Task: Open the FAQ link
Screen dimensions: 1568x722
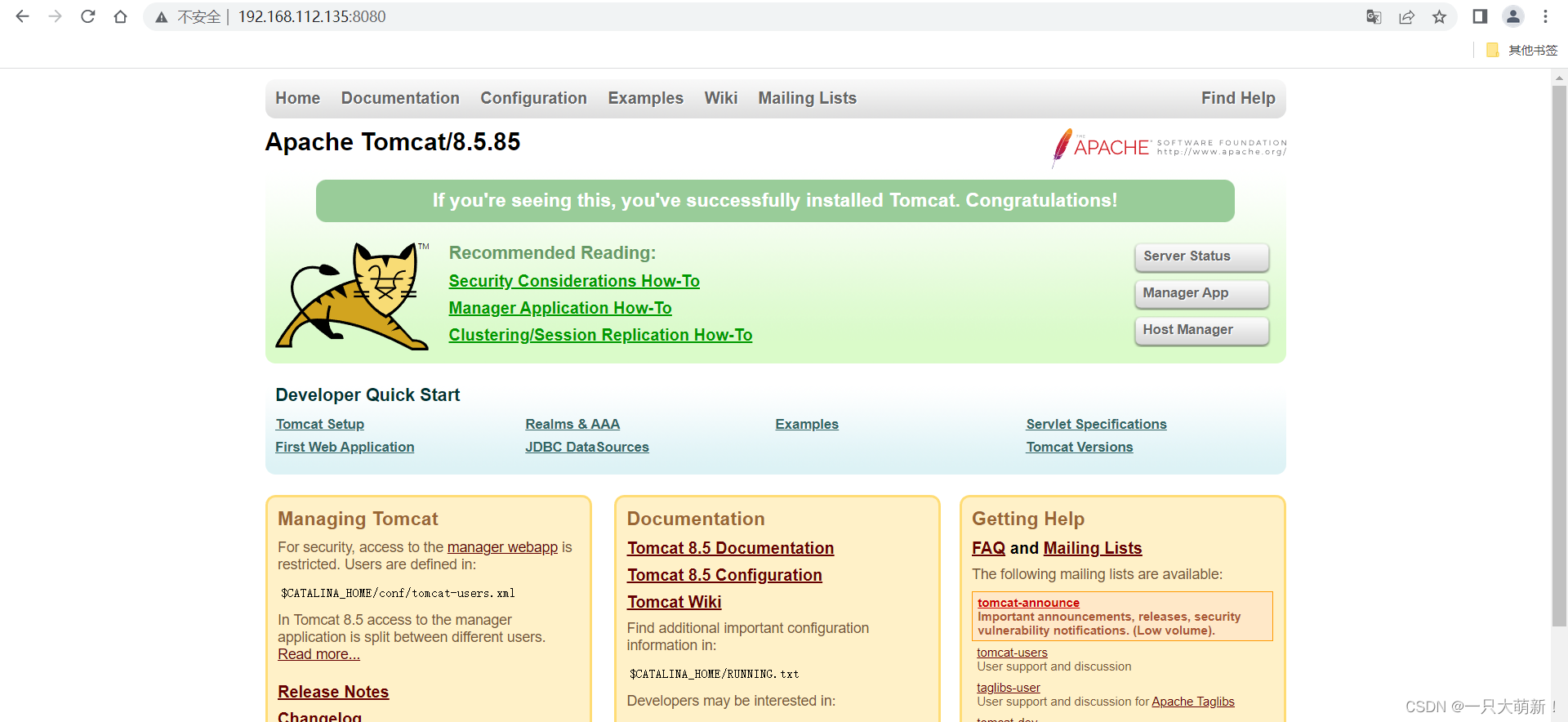Action: coord(988,548)
